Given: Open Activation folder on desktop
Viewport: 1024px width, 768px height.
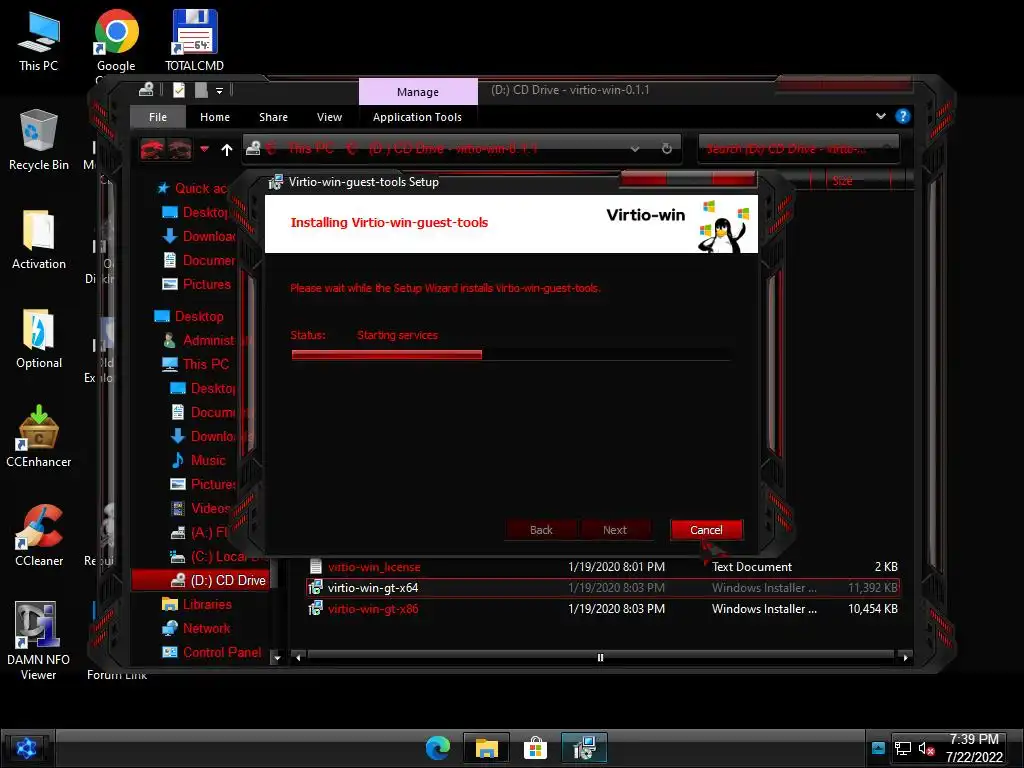Looking at the screenshot, I should (39, 240).
